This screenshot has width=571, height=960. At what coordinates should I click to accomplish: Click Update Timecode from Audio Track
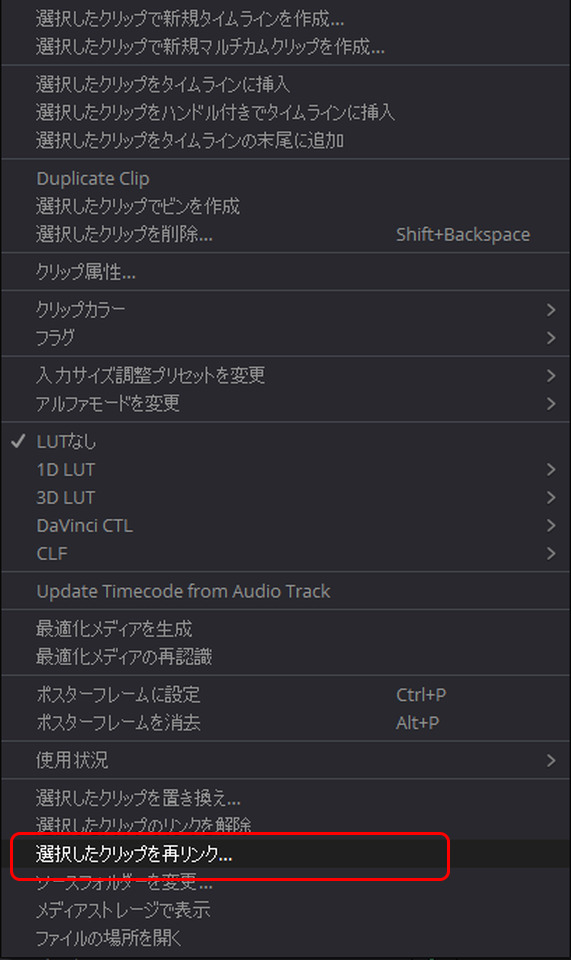(285, 591)
